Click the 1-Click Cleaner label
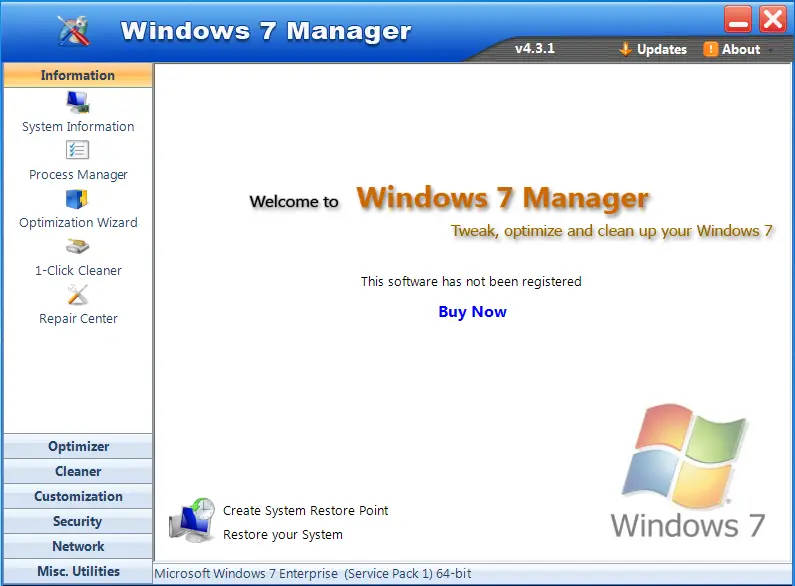Viewport: 795px width, 586px height. (x=78, y=271)
